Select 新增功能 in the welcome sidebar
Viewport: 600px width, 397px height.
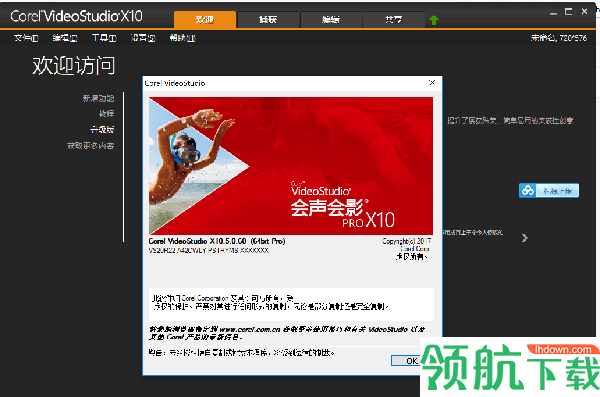coord(98,98)
